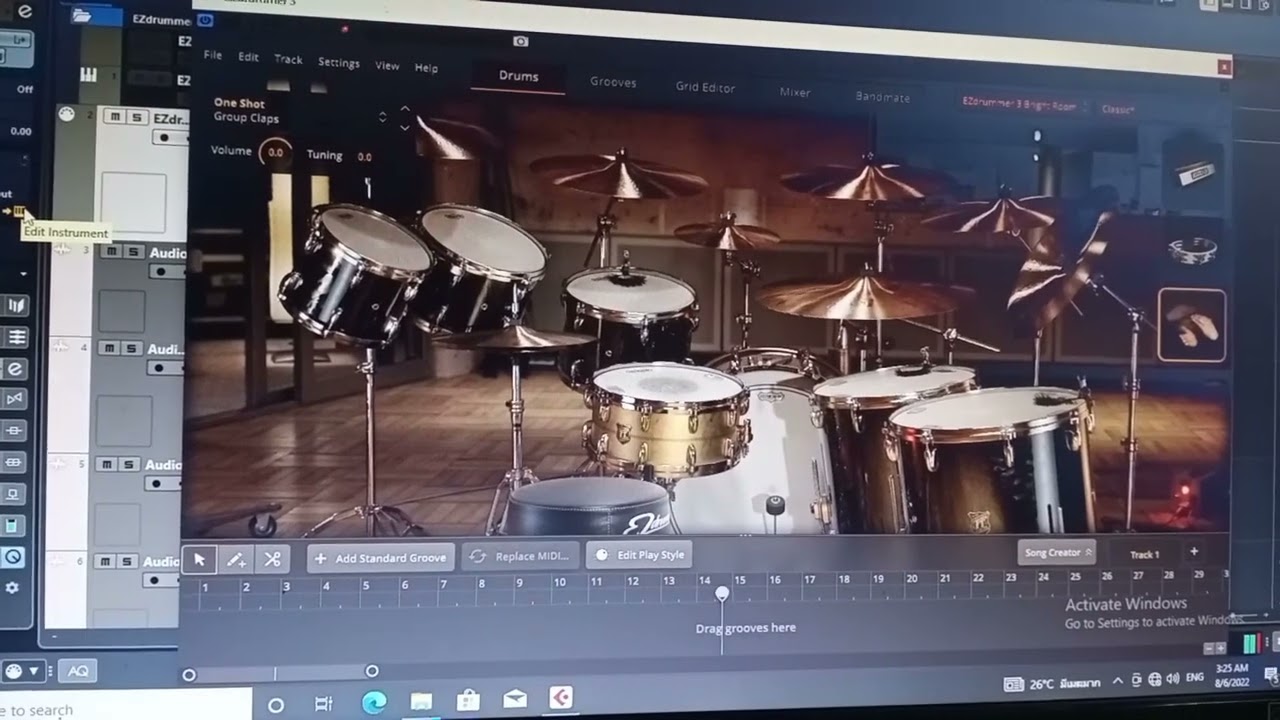The image size is (1280, 720).
Task: Select the tambourine percussion thumbnail
Action: coord(1192,249)
